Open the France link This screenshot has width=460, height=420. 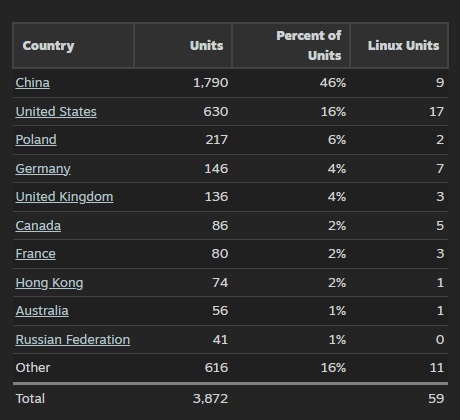[x=35, y=254]
